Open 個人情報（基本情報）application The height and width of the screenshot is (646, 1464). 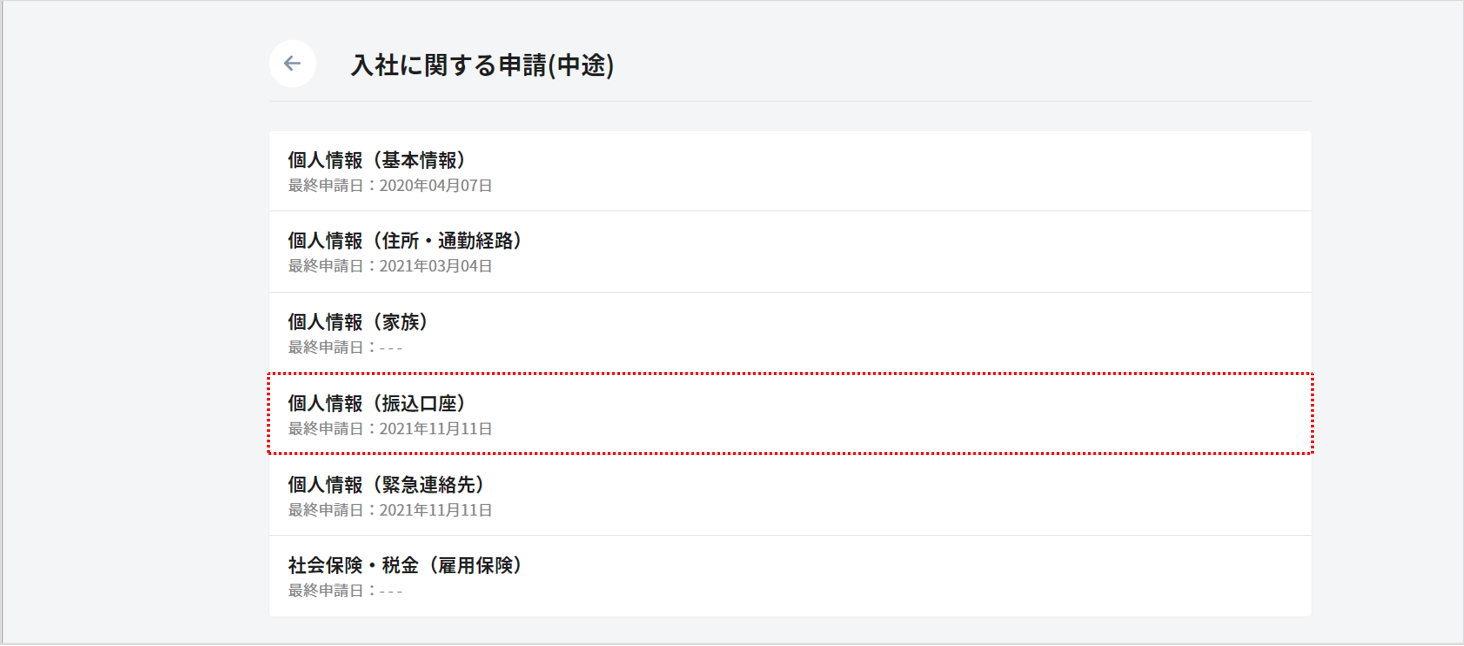point(377,160)
